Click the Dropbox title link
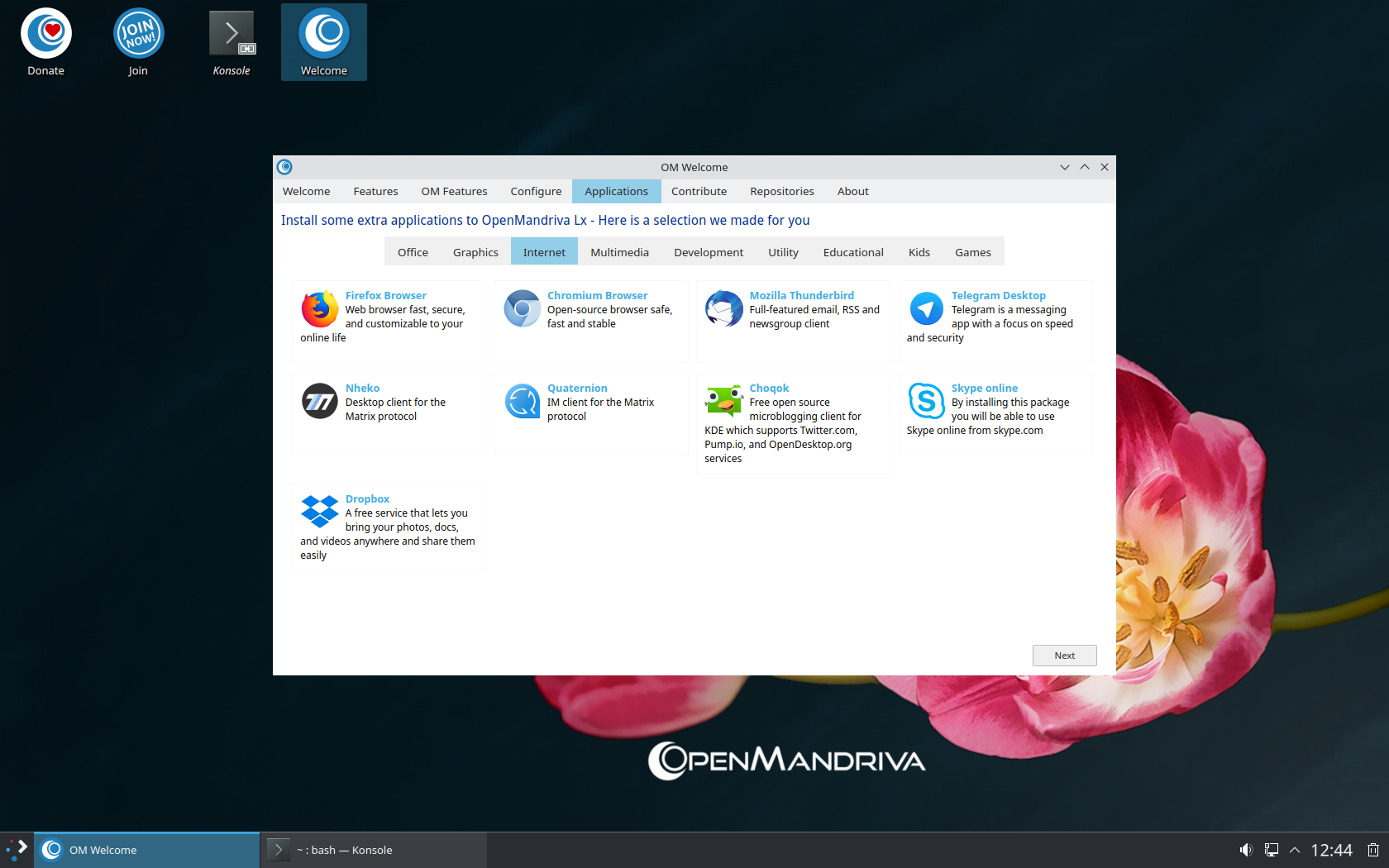The width and height of the screenshot is (1389, 868). [367, 498]
